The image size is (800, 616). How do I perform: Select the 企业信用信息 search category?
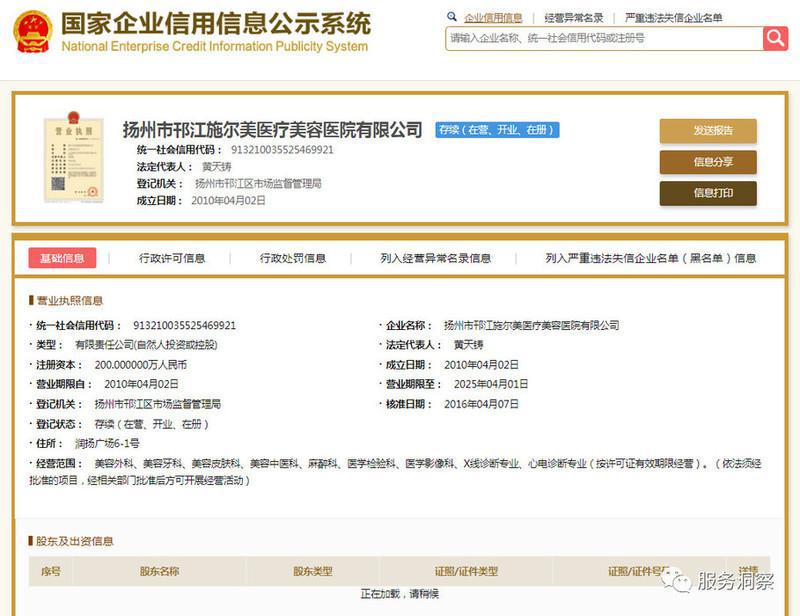(x=493, y=18)
